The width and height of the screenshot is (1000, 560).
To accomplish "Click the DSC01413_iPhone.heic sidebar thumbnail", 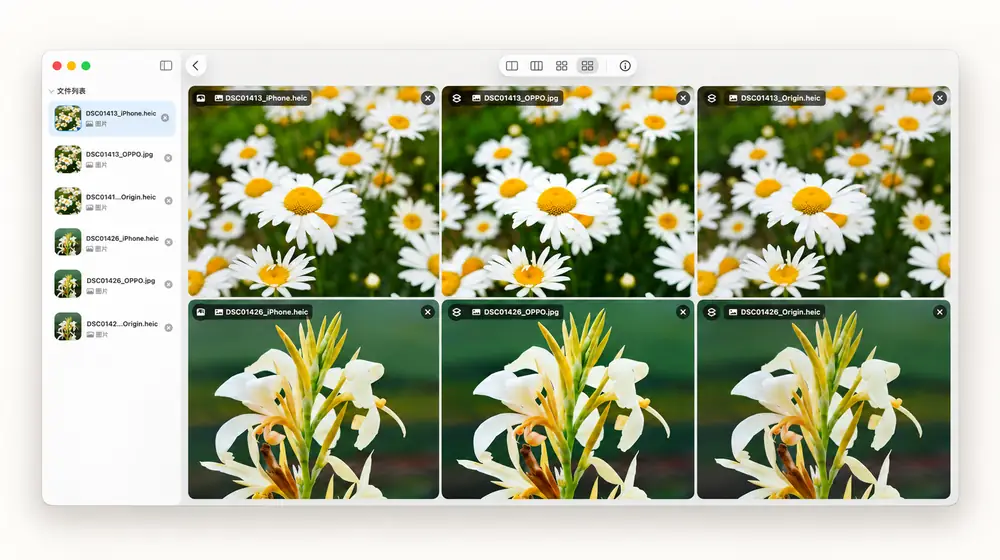I will pyautogui.click(x=68, y=119).
